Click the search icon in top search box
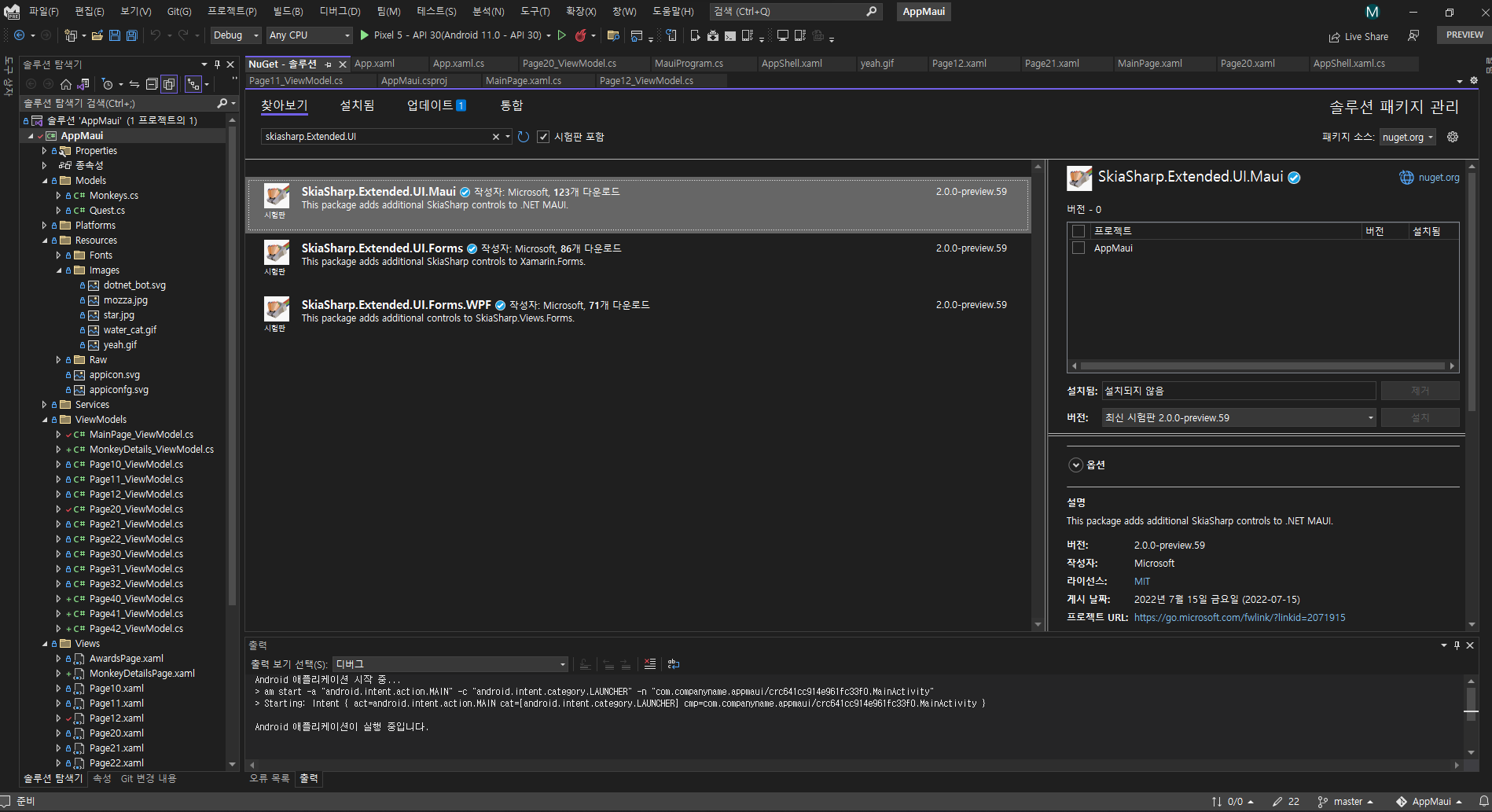This screenshot has height=812, width=1492. coord(871,12)
